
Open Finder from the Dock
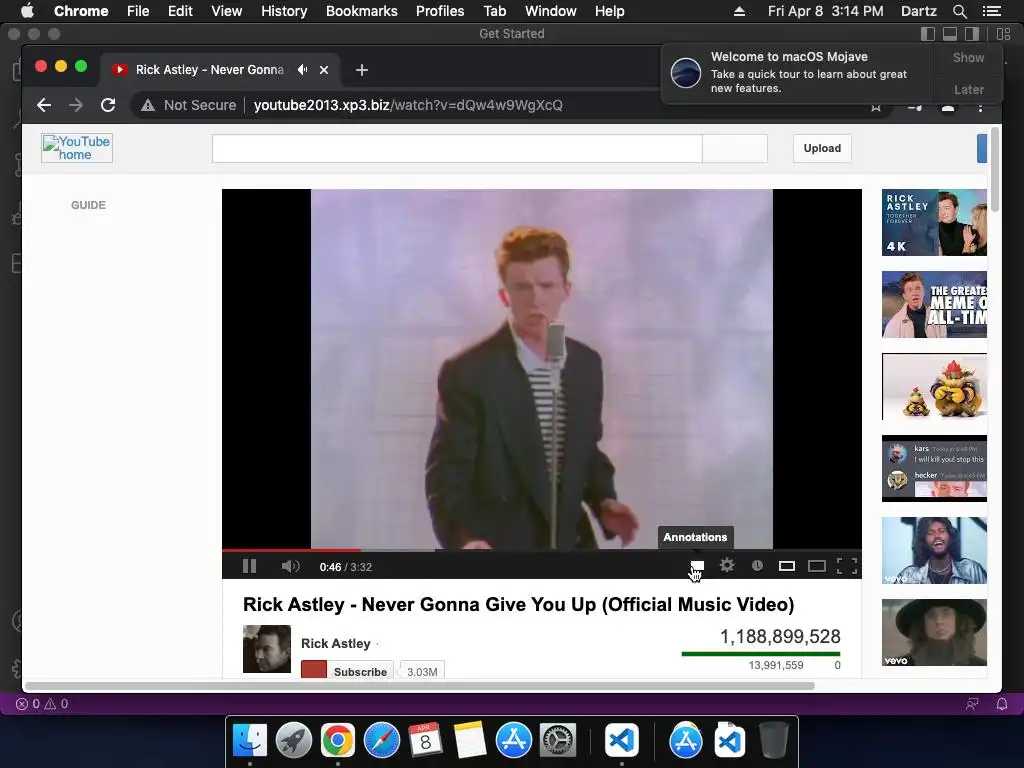tap(249, 741)
